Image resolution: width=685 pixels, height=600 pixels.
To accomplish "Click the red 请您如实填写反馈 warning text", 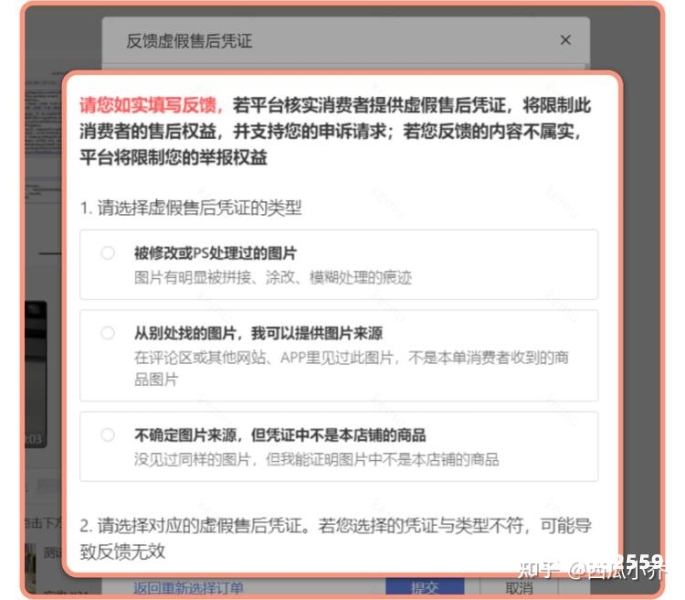I will pos(151,105).
